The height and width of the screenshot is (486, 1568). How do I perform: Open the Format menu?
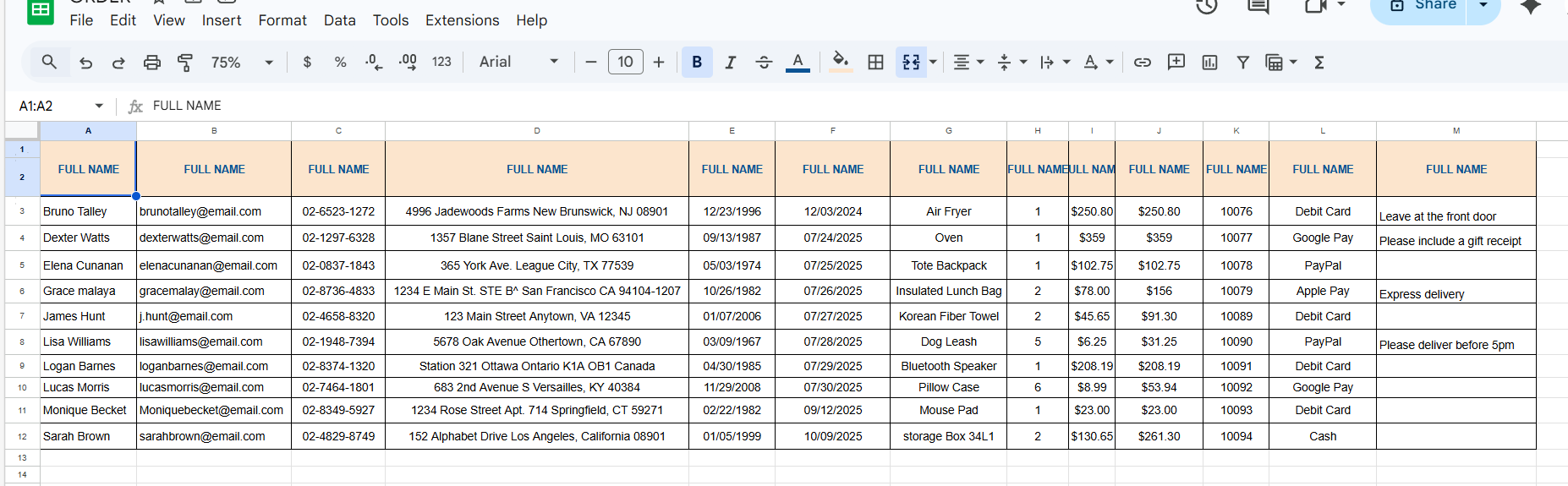click(x=282, y=20)
